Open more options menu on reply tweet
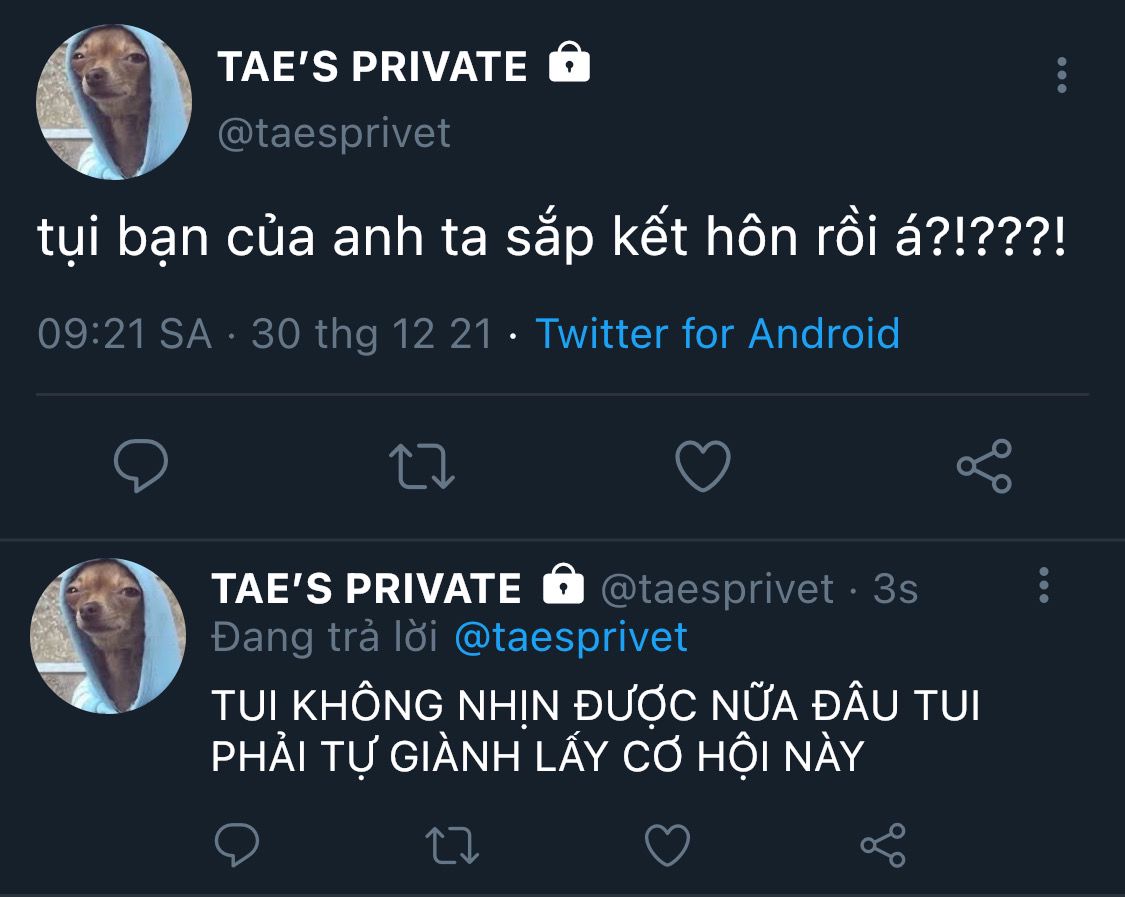The width and height of the screenshot is (1125, 897). point(1044,585)
